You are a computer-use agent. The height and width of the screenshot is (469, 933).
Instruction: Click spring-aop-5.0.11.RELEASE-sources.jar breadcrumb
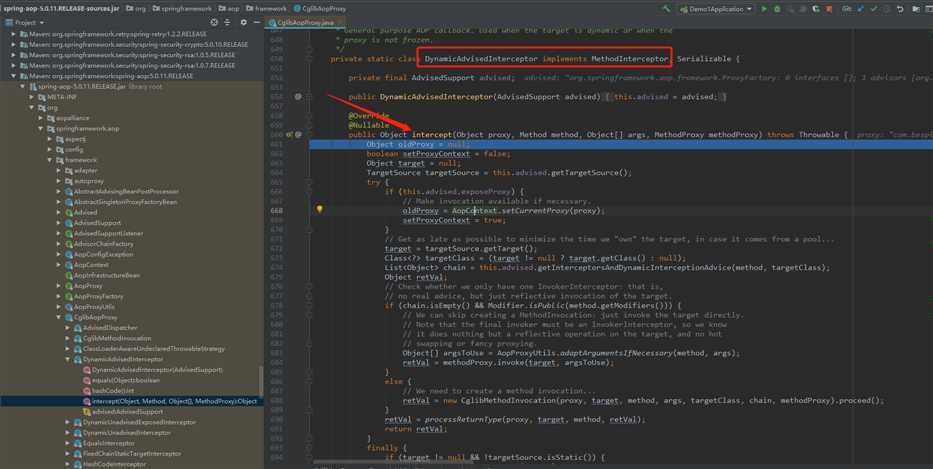[60, 8]
